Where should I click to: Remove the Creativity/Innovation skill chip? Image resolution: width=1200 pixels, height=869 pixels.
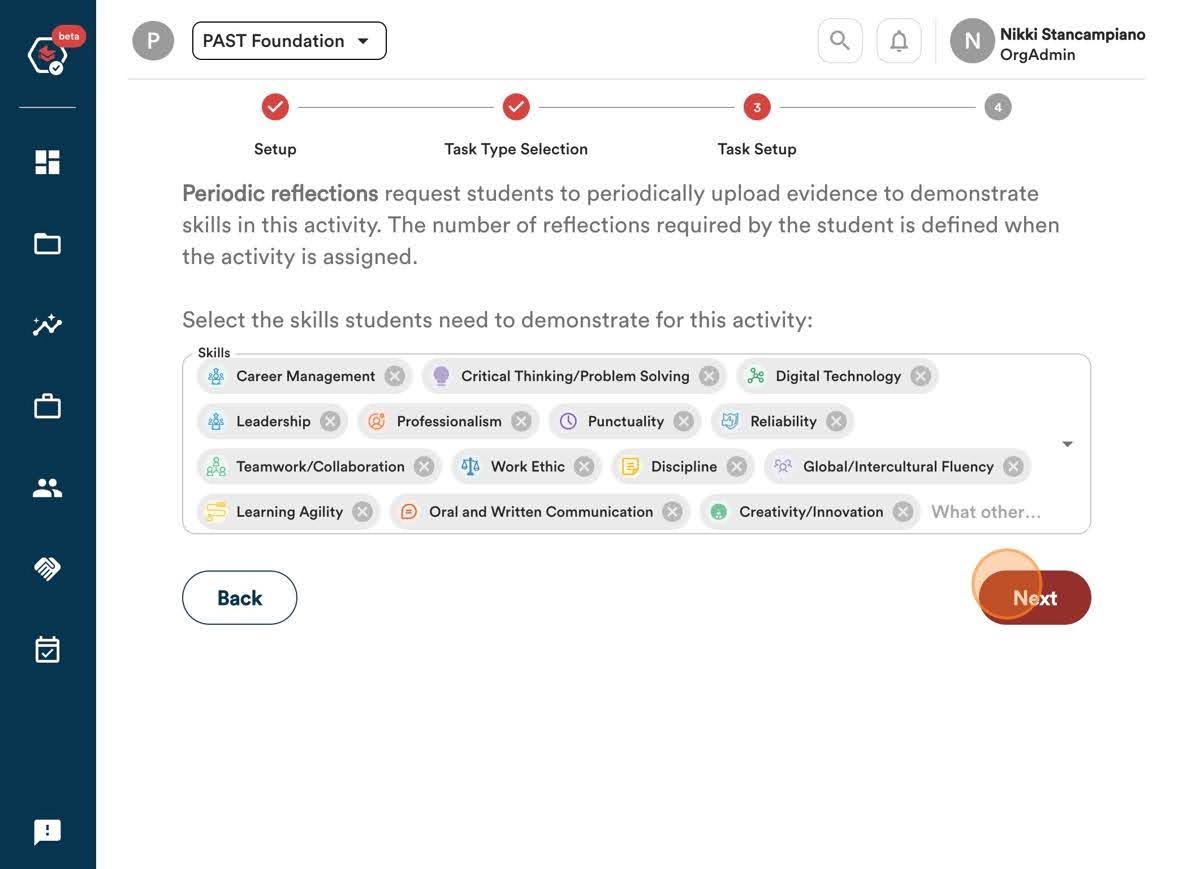903,512
